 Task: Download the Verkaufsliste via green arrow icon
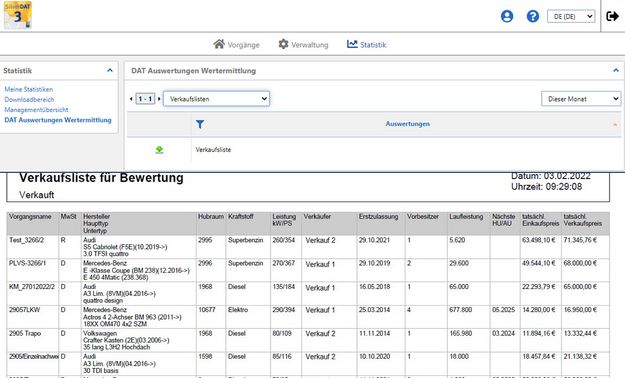click(x=159, y=150)
